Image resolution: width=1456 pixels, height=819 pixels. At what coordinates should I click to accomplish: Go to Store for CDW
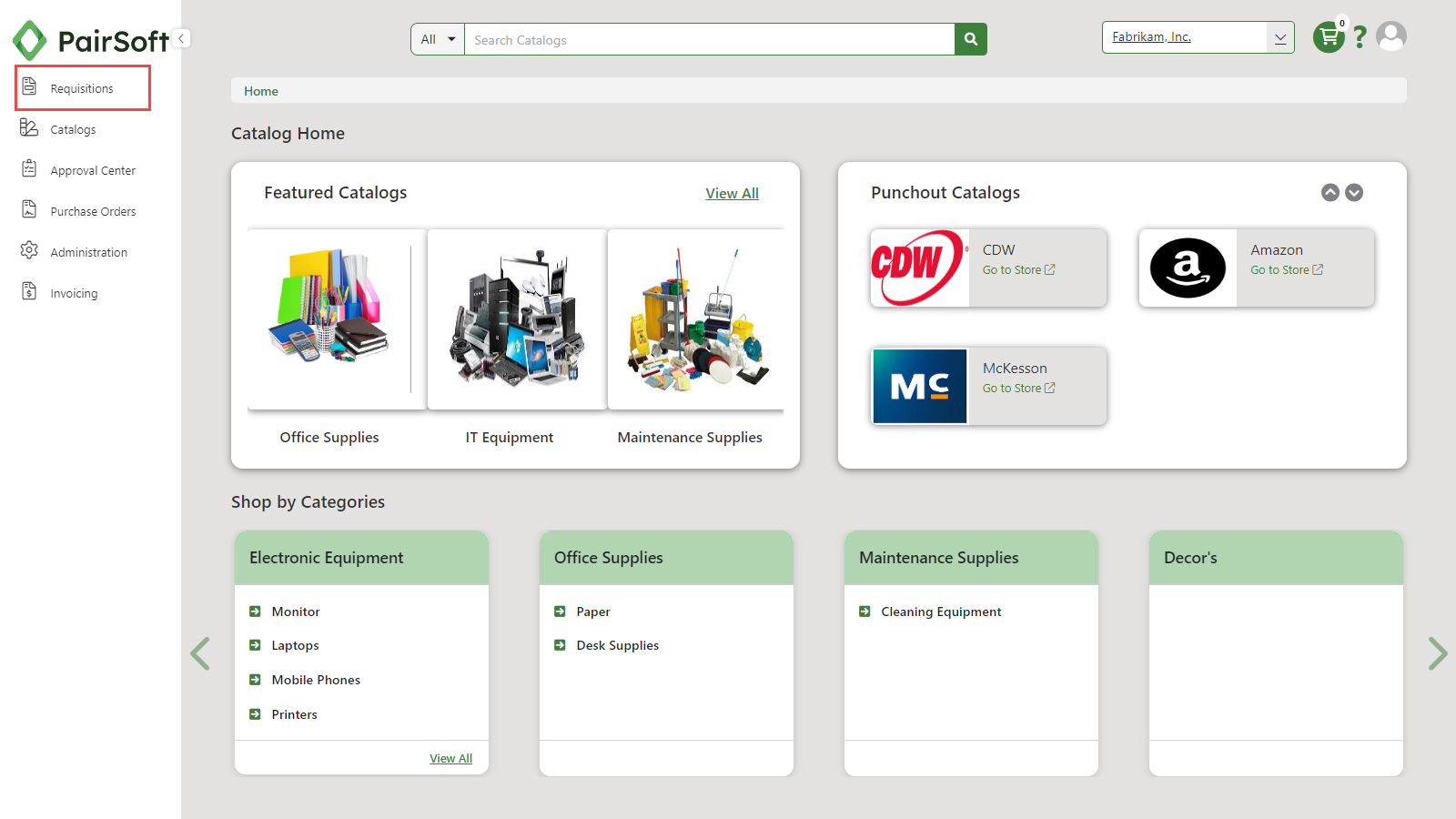(x=1018, y=269)
